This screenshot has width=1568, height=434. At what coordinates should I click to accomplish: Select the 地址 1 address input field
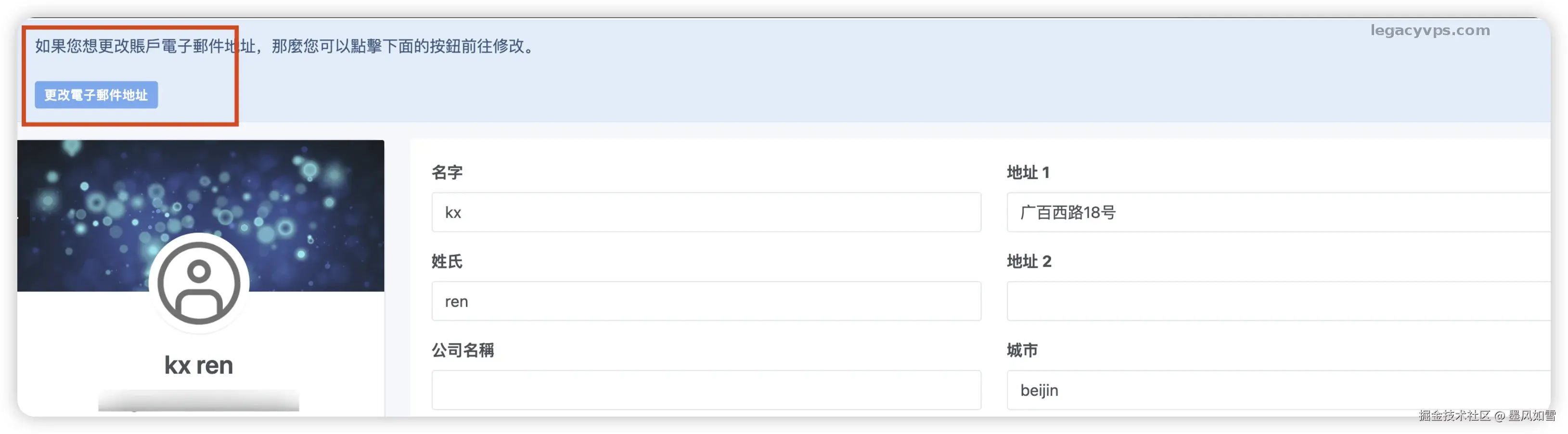point(1278,213)
